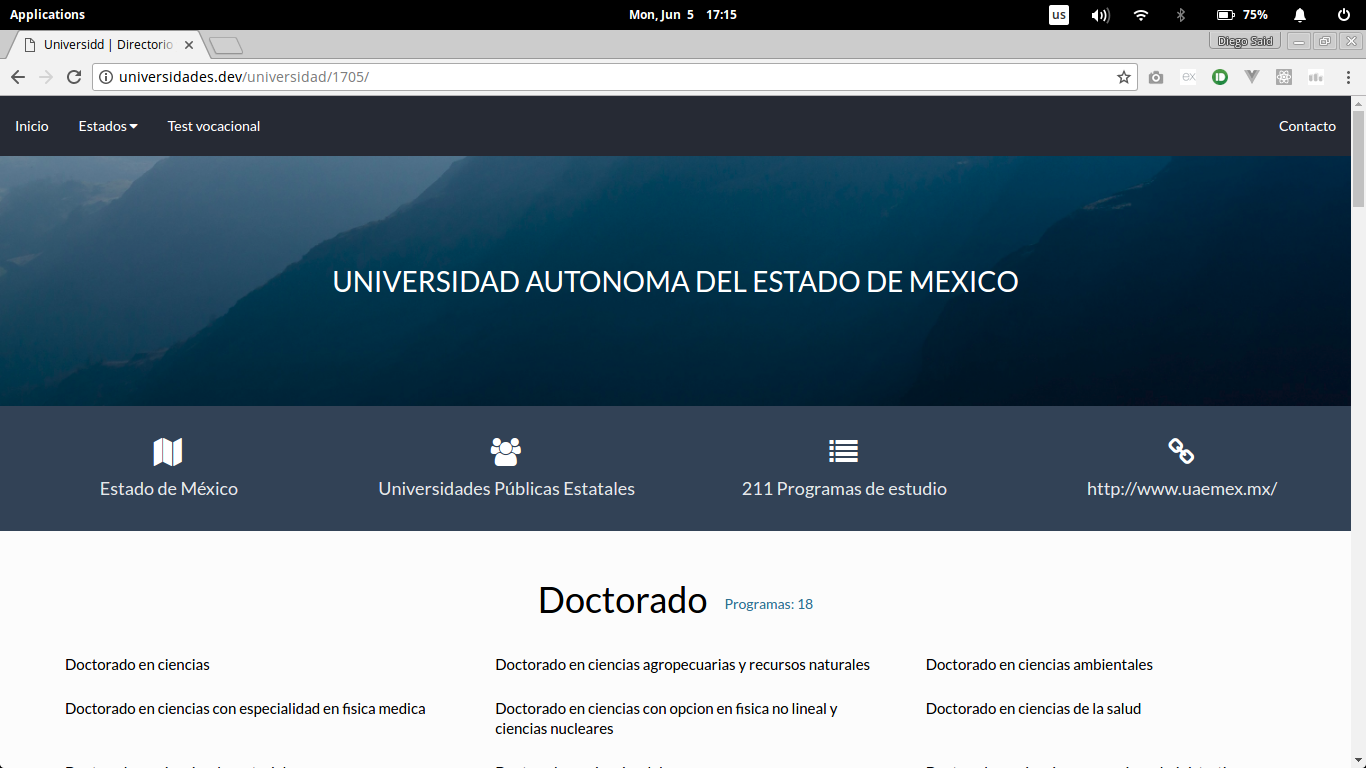
Task: Go to Inicio in the navbar
Action: pos(32,126)
